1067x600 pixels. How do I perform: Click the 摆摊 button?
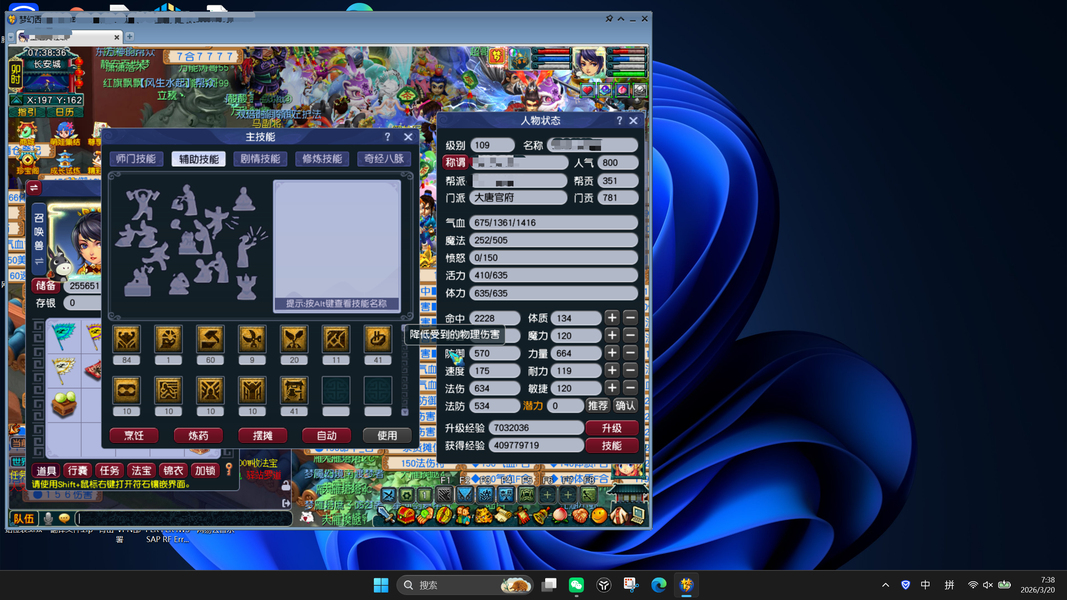[x=263, y=435]
